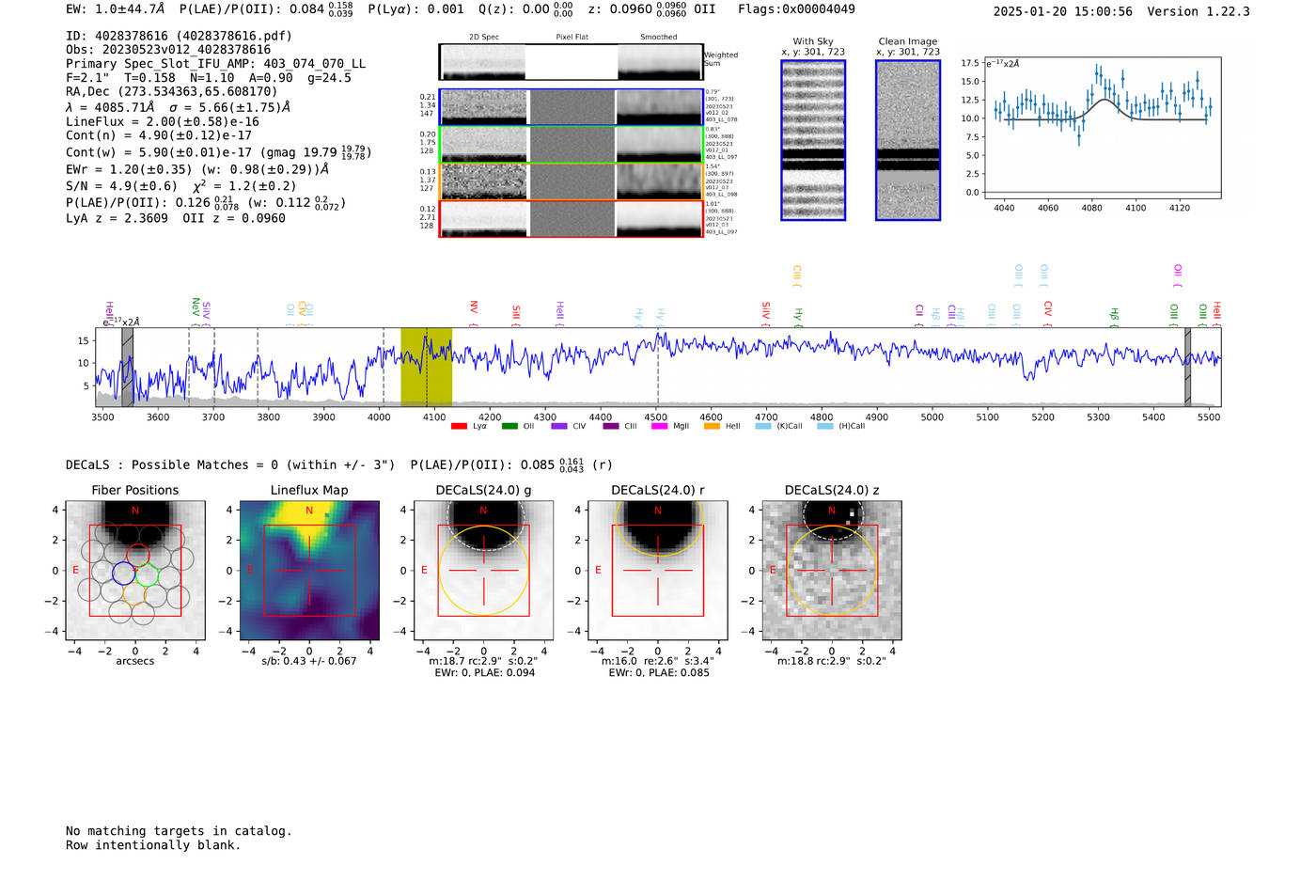Click the red SiII line label

click(x=516, y=314)
